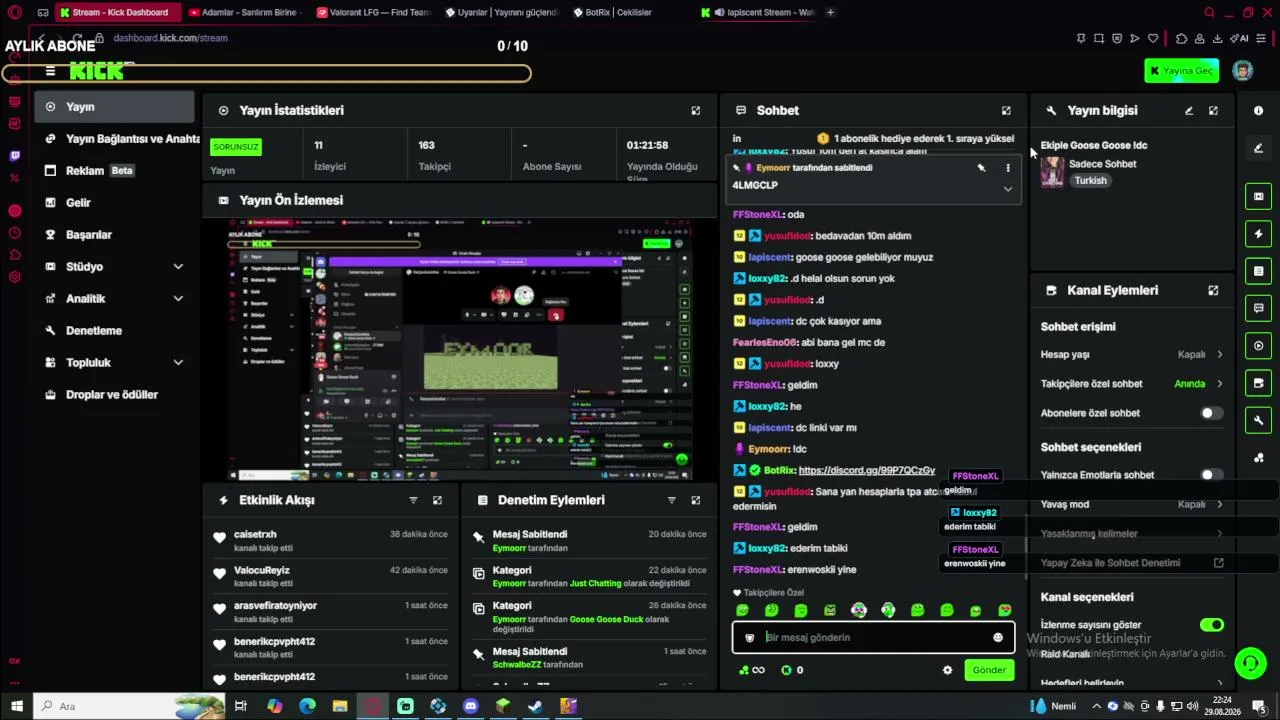Screen dimensions: 1280x720
Task: Click the Windows taskbar Ara search box
Action: [x=130, y=706]
